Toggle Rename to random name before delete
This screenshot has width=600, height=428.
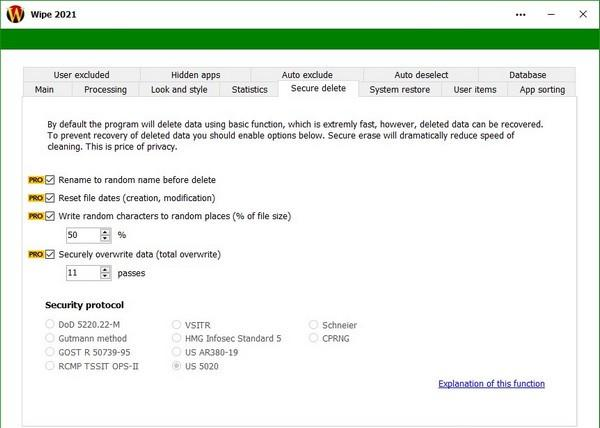50,180
